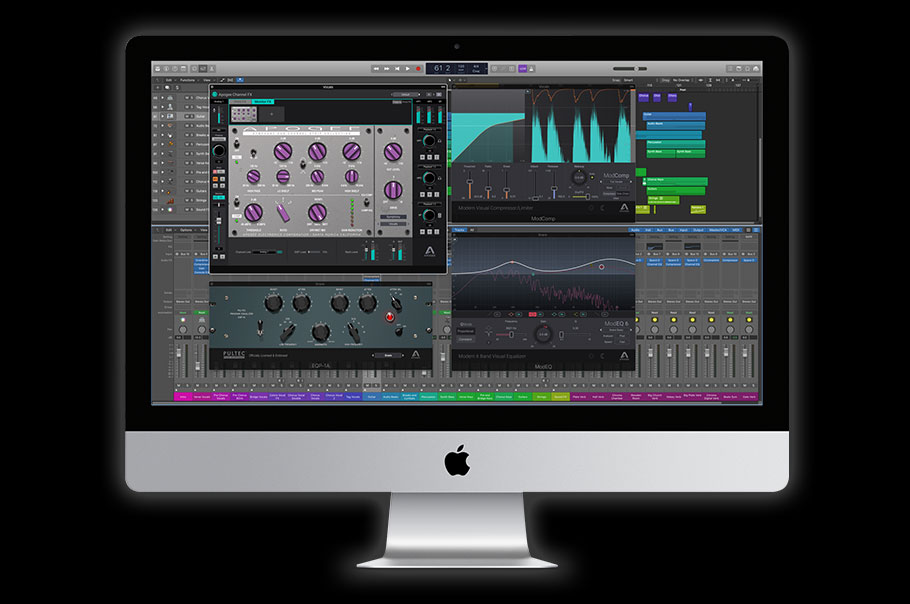Click the Duplicate Track button

167,88
